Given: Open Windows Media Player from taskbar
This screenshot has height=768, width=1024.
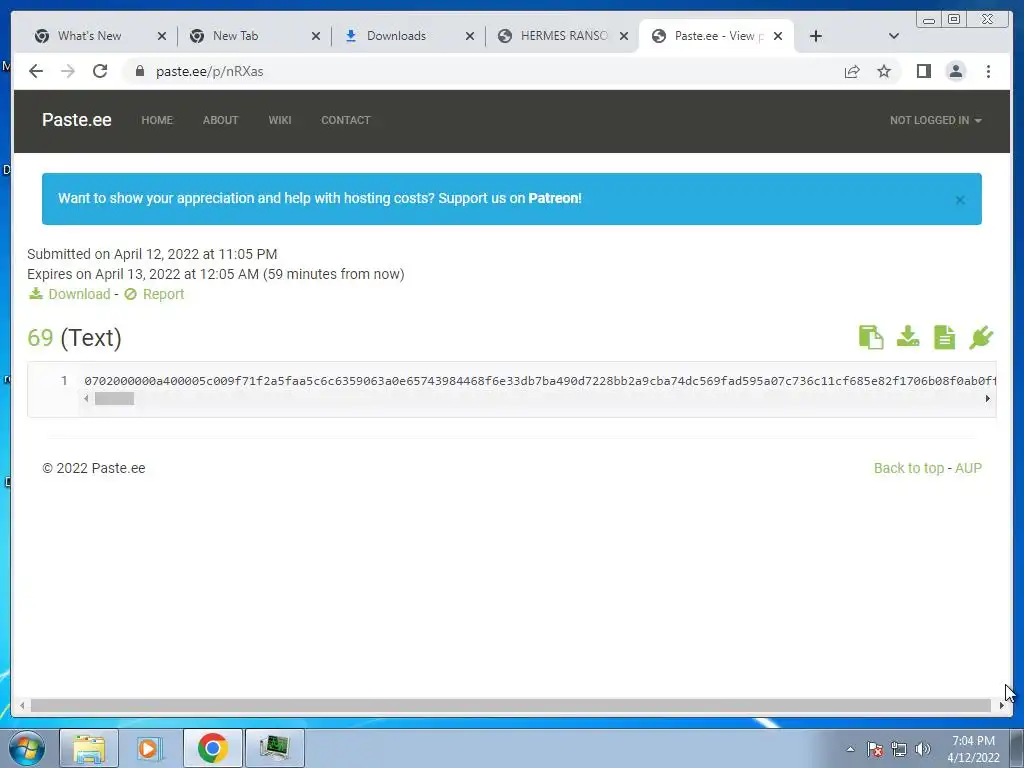Looking at the screenshot, I should pyautogui.click(x=150, y=748).
